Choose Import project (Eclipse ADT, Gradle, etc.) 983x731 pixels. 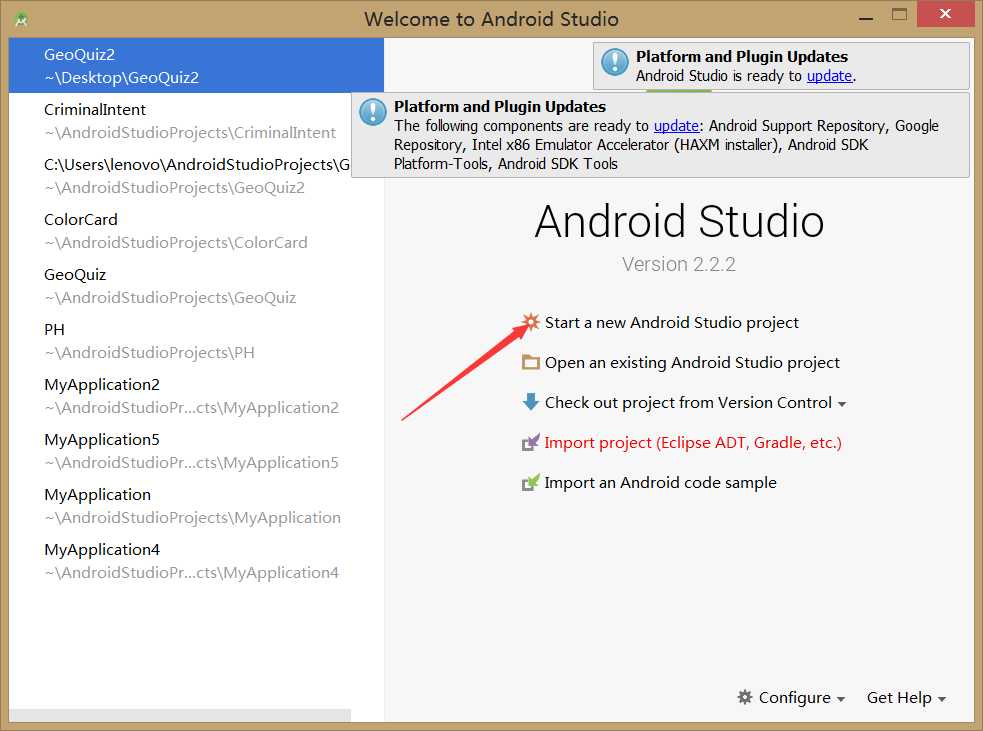click(693, 443)
